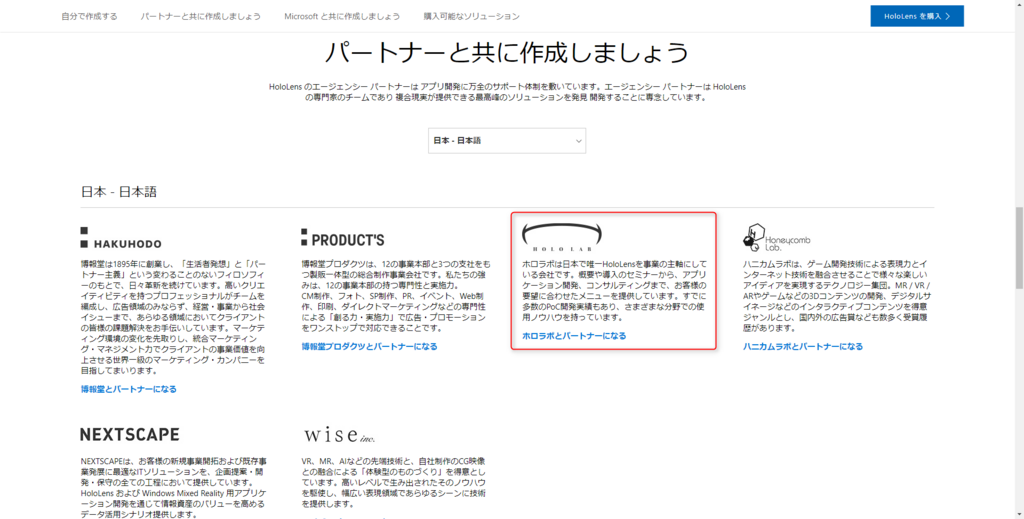The height and width of the screenshot is (519, 1024).
Task: Click the 日本 - 日本語 section heading
Action: click(119, 192)
